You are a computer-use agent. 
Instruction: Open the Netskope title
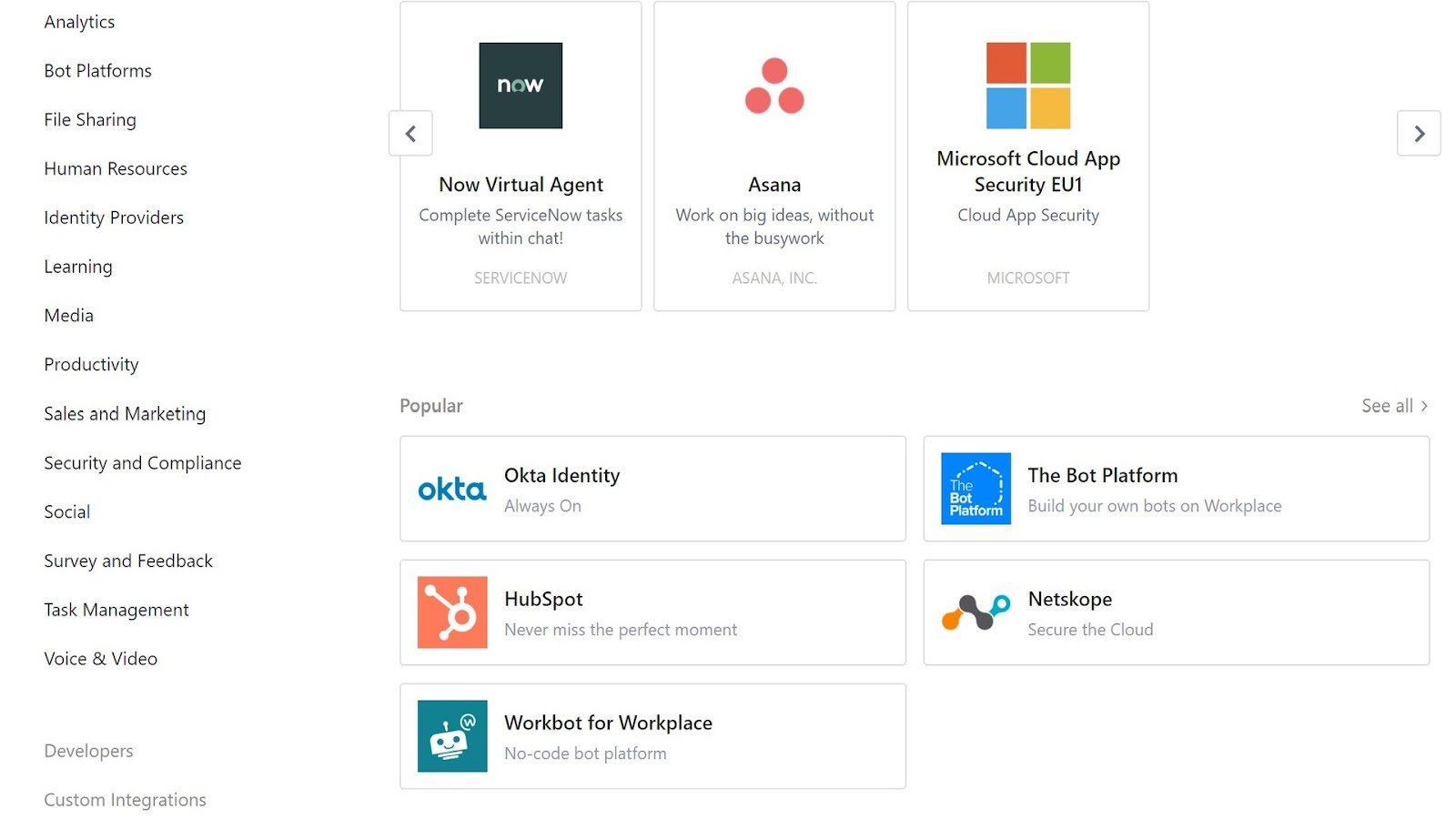click(1070, 599)
